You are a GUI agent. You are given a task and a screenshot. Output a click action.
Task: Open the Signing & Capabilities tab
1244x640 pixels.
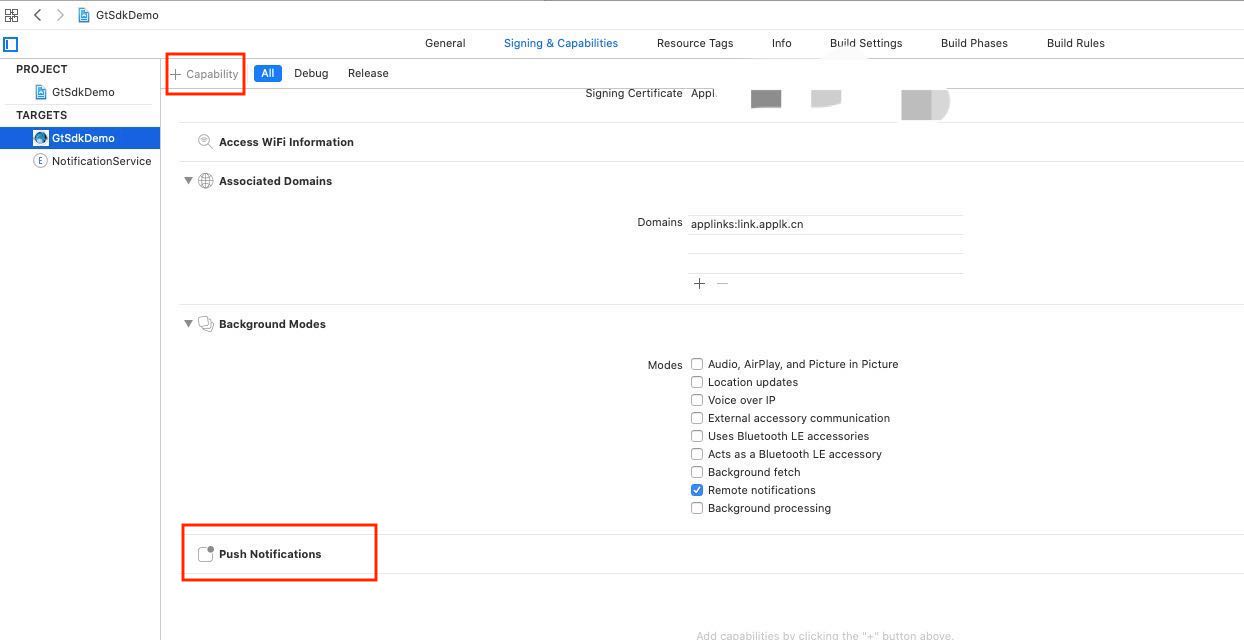point(561,43)
